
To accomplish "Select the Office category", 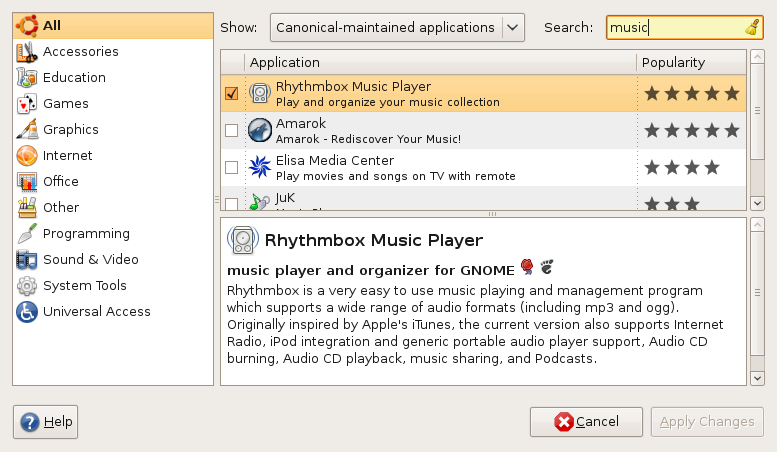I will point(112,181).
